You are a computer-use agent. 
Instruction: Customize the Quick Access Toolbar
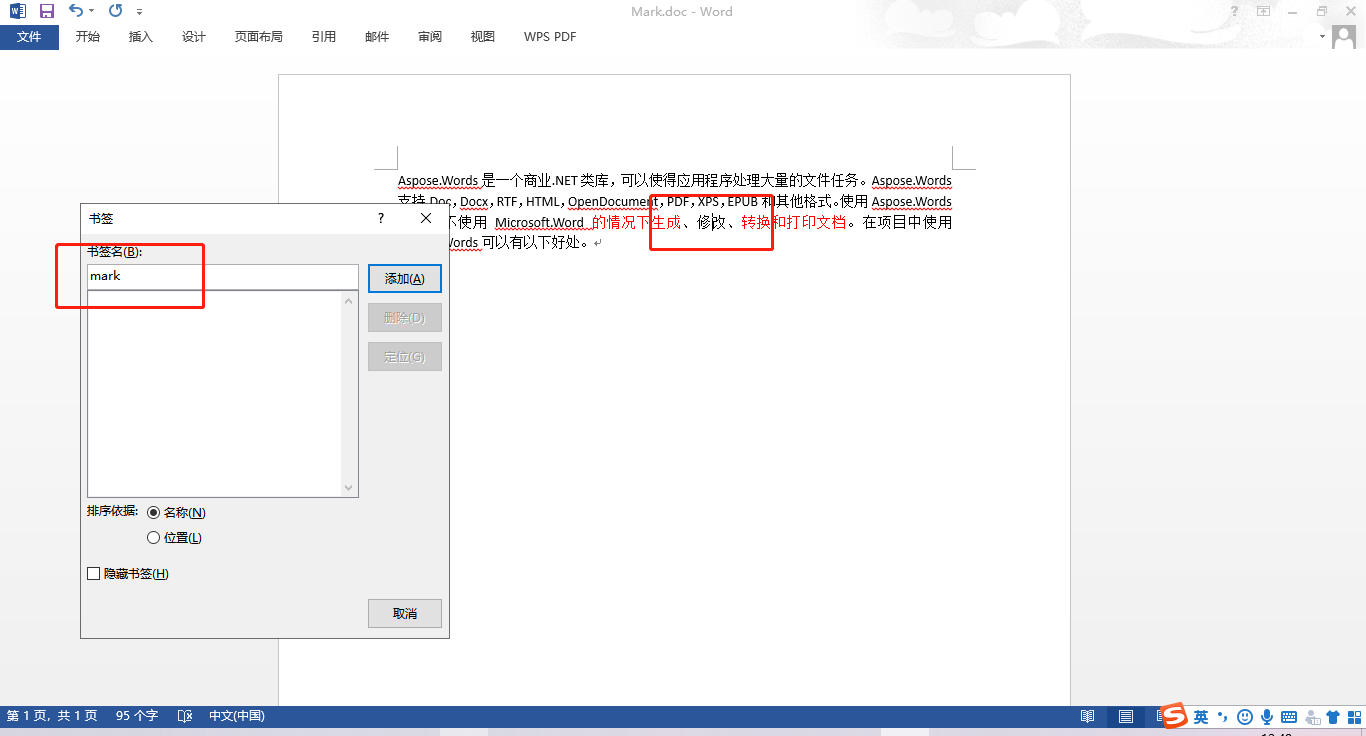pyautogui.click(x=139, y=12)
